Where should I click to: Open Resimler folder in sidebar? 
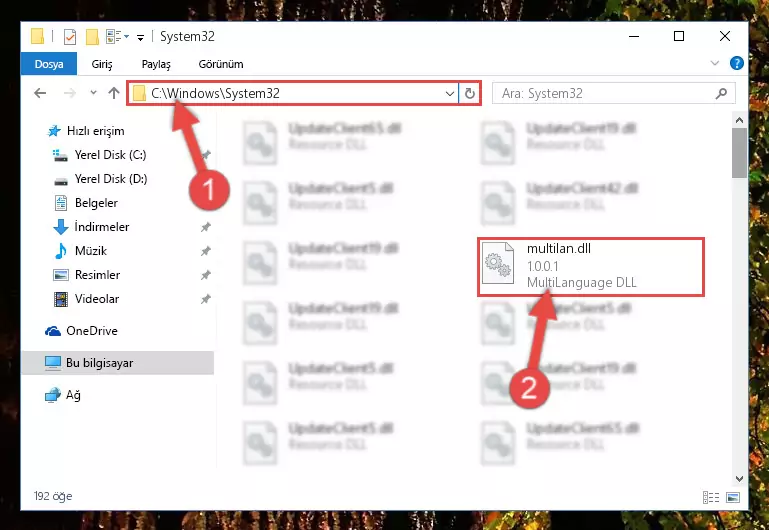pos(86,275)
